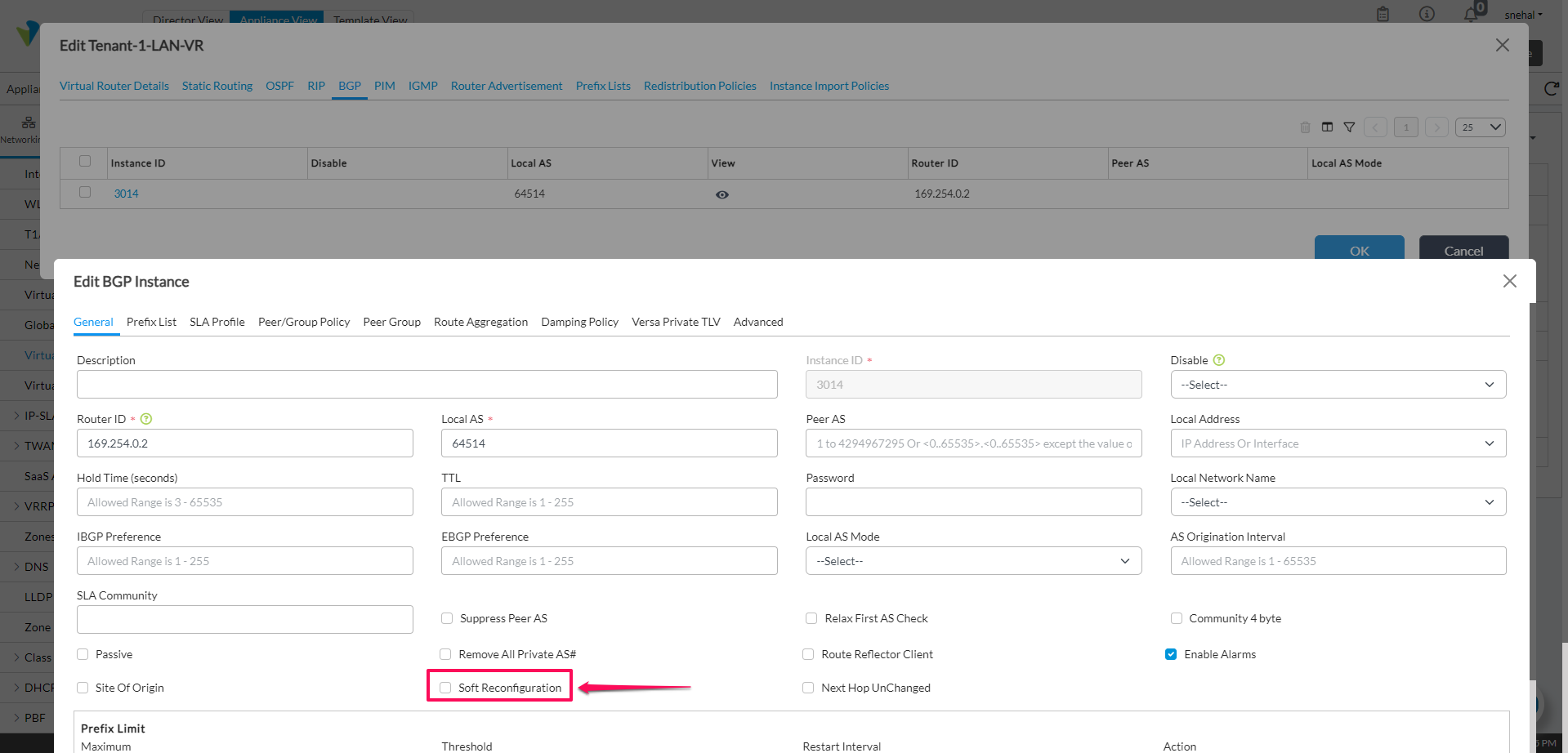Open the snehal user menu
Image resolution: width=1568 pixels, height=753 pixels.
click(x=1524, y=15)
